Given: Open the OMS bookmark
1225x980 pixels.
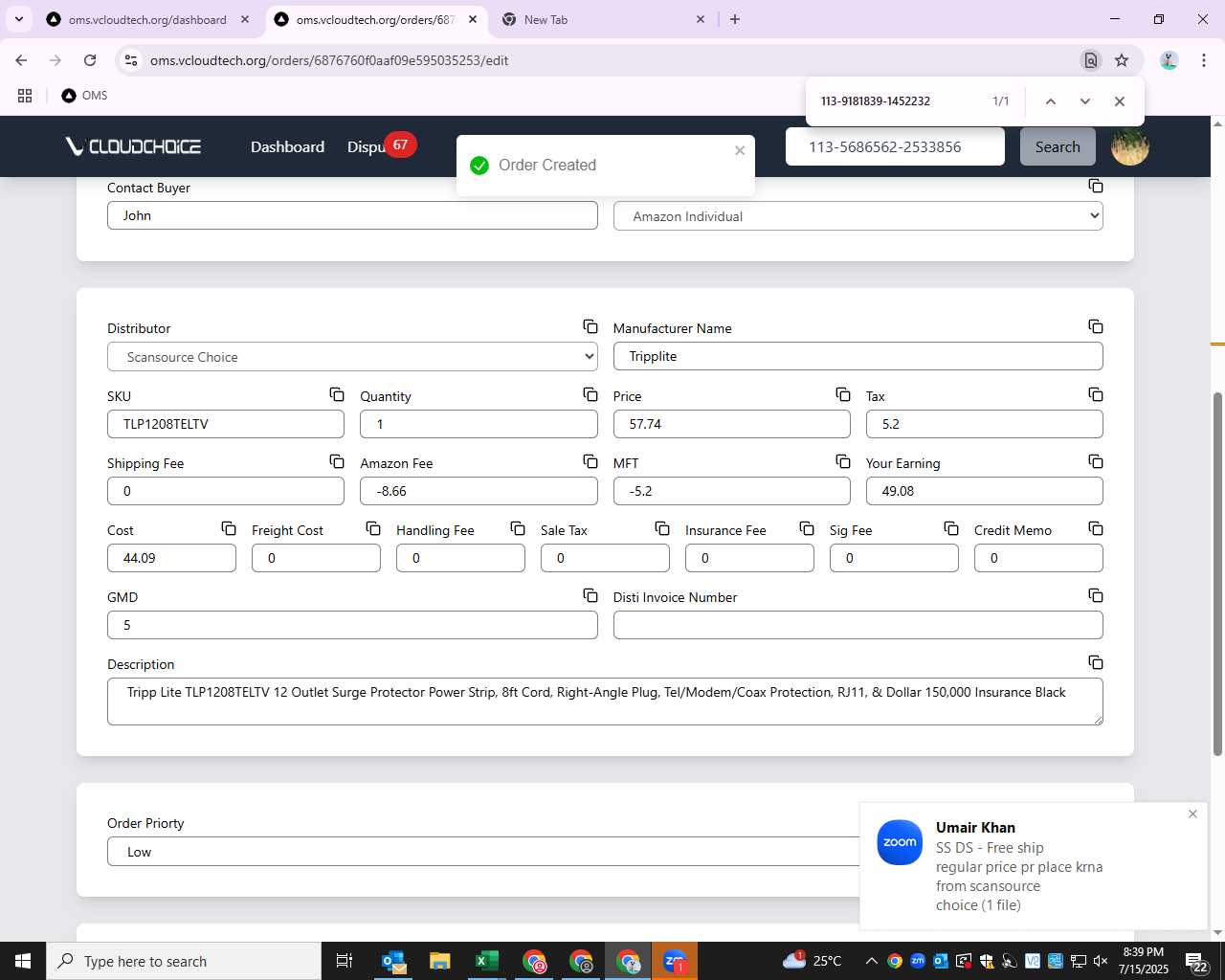Looking at the screenshot, I should click(84, 96).
